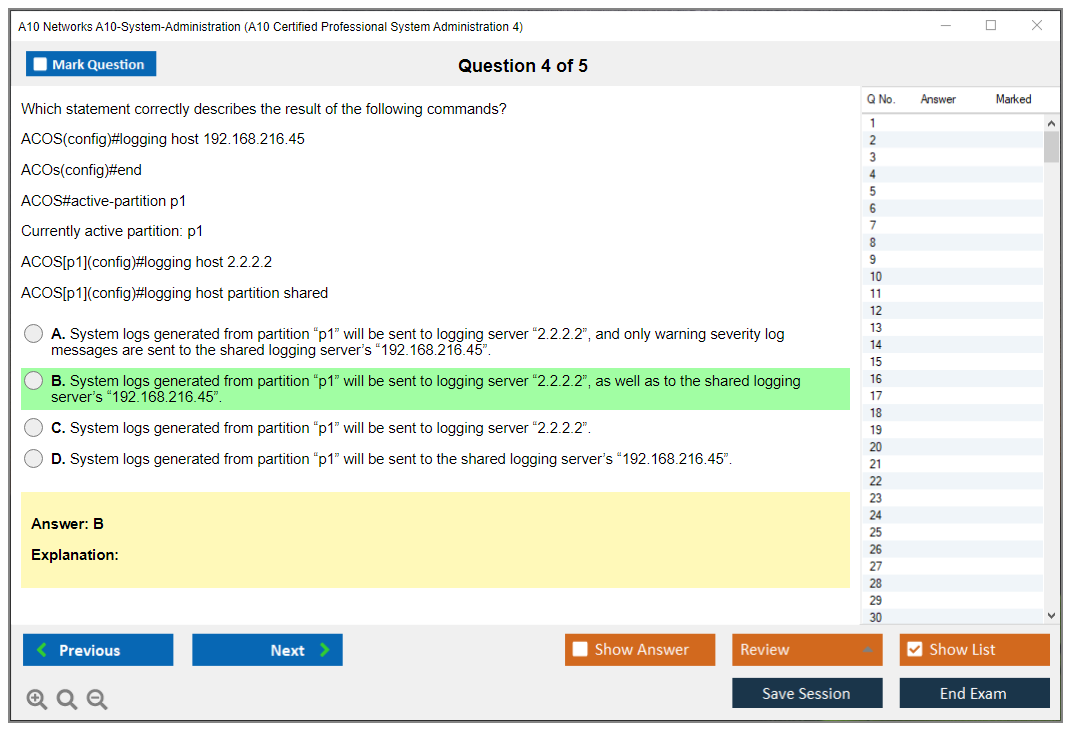Screen dimensions: 1075x735
Task: Select question 4 in the list
Action: point(950,174)
